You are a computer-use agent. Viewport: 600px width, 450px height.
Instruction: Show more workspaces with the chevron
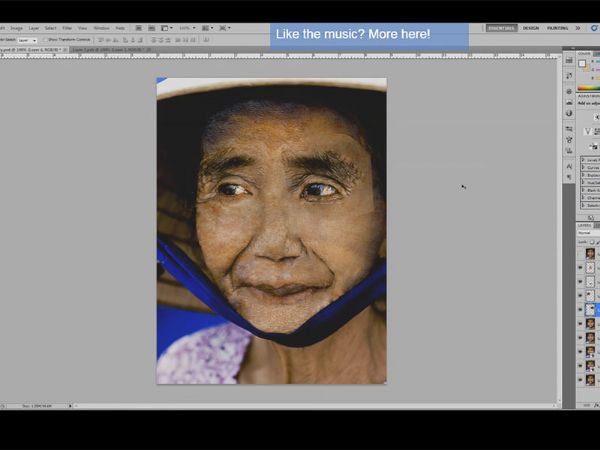pos(578,28)
